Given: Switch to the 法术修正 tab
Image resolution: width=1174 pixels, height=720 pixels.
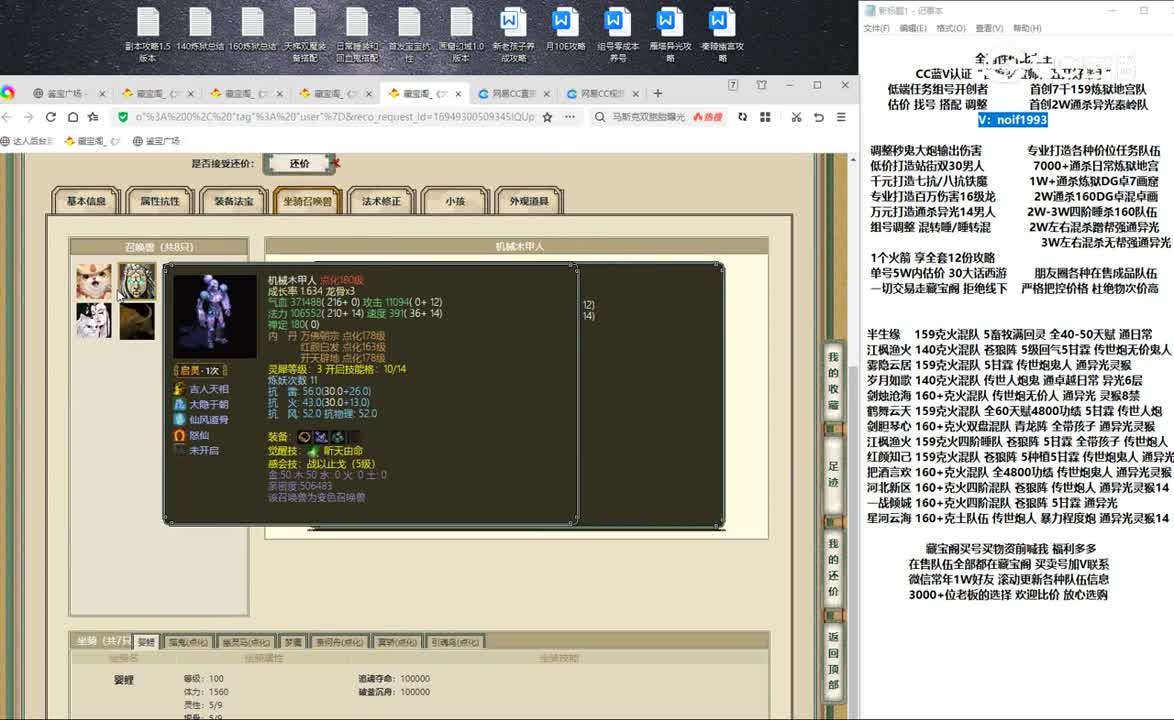Looking at the screenshot, I should click(381, 201).
